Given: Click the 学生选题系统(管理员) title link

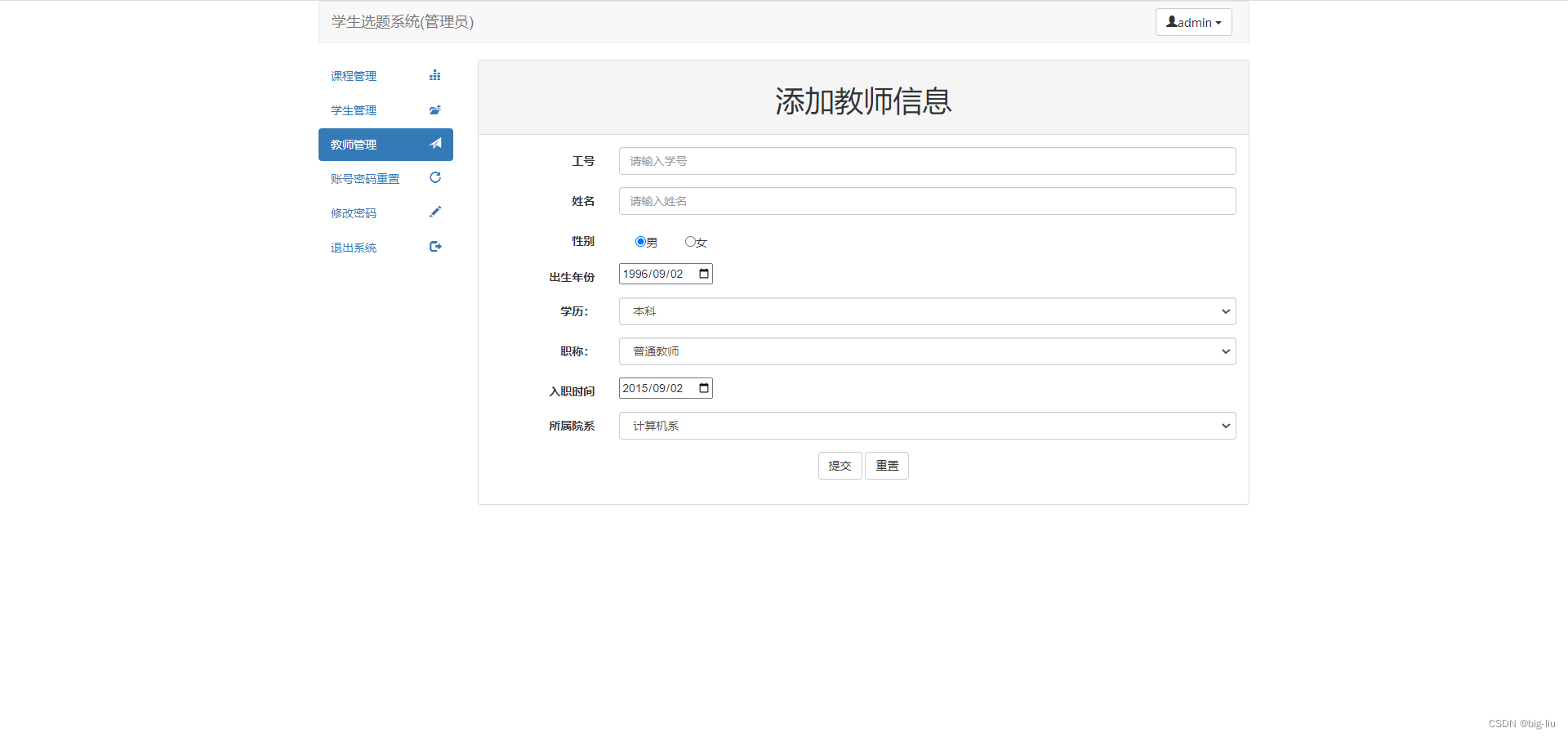Looking at the screenshot, I should pyautogui.click(x=403, y=22).
